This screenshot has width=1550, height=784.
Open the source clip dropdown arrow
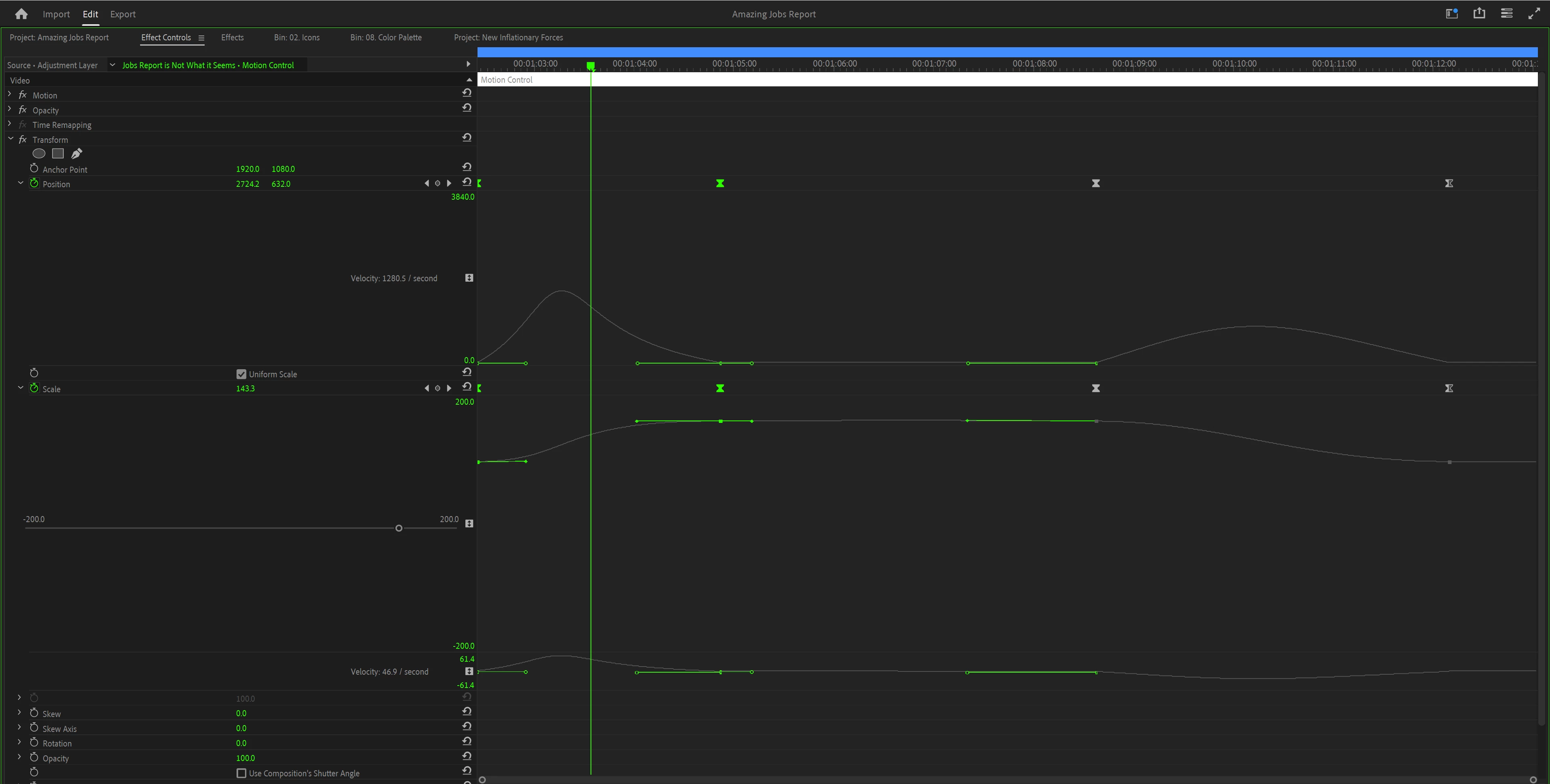point(112,65)
